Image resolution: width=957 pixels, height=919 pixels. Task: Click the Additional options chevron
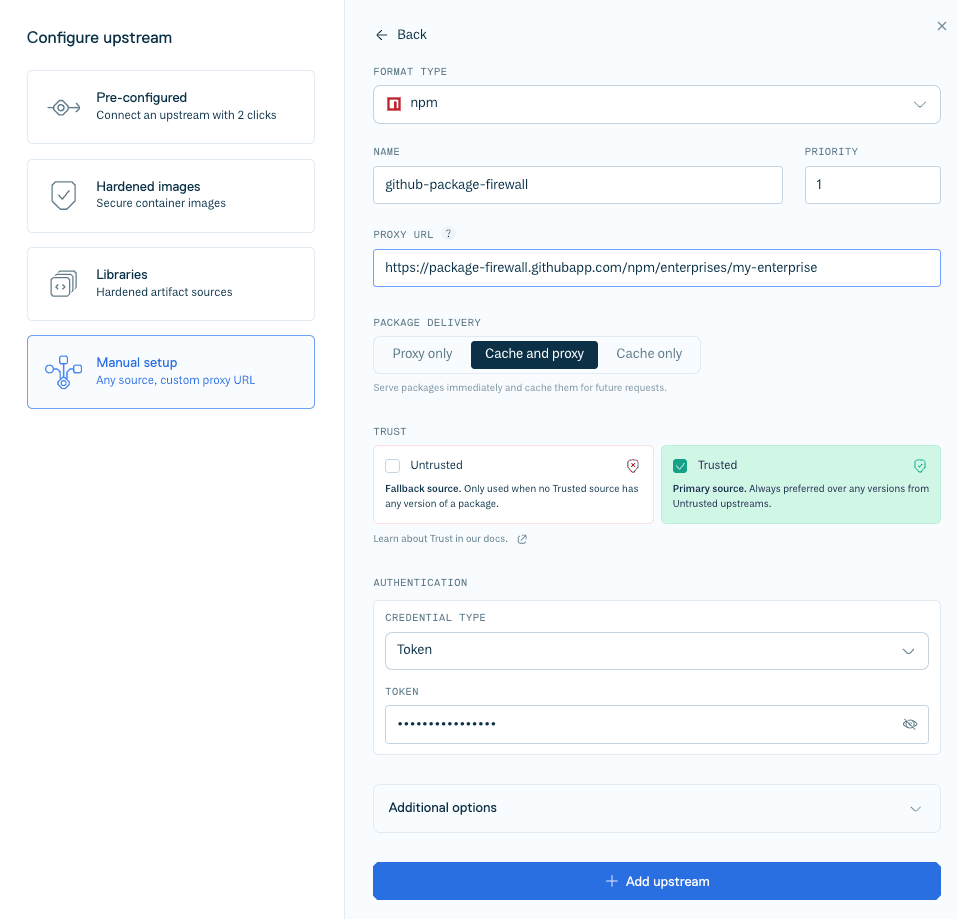[915, 809]
